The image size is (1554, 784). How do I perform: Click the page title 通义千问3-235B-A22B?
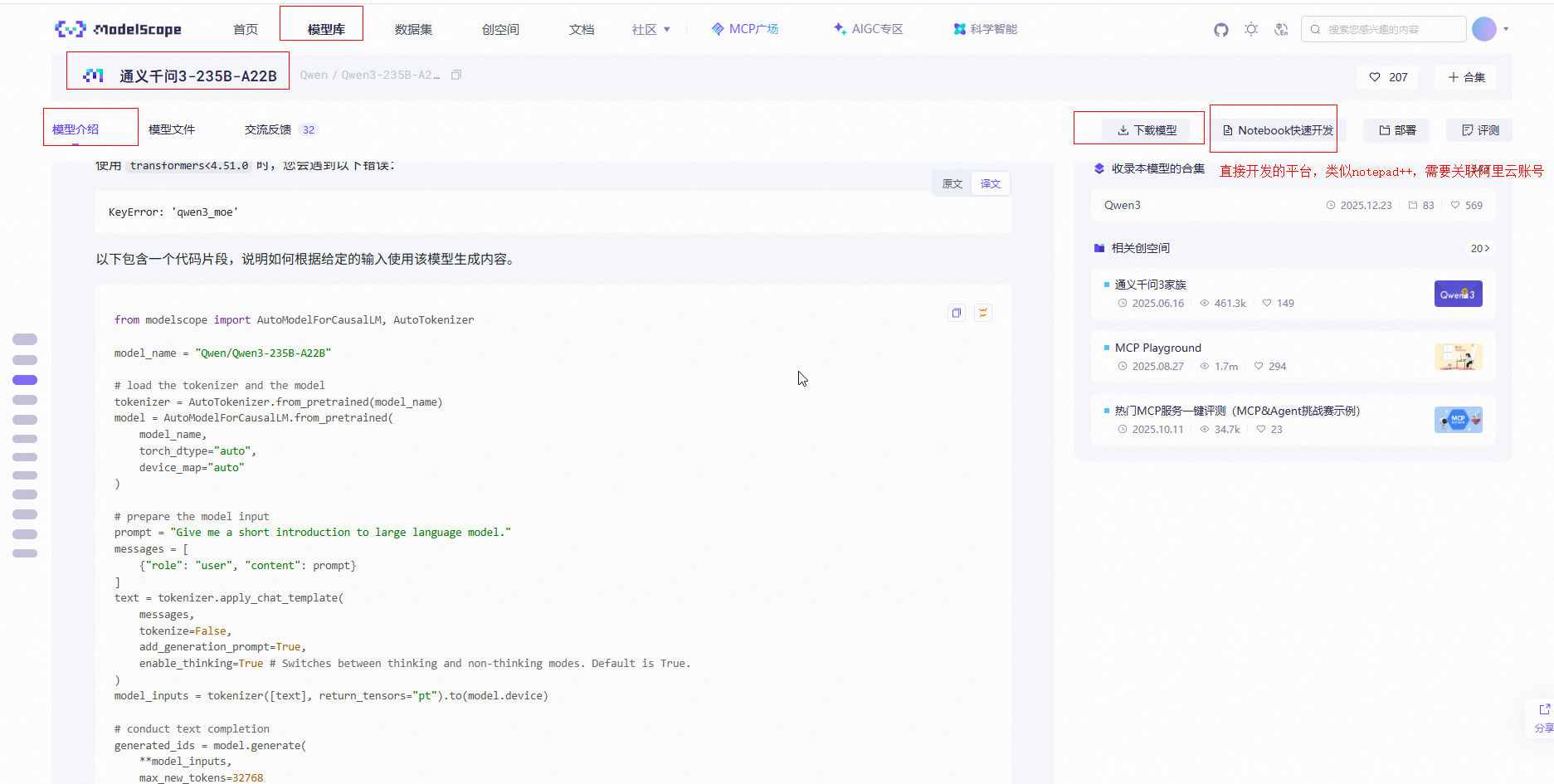[x=197, y=75]
